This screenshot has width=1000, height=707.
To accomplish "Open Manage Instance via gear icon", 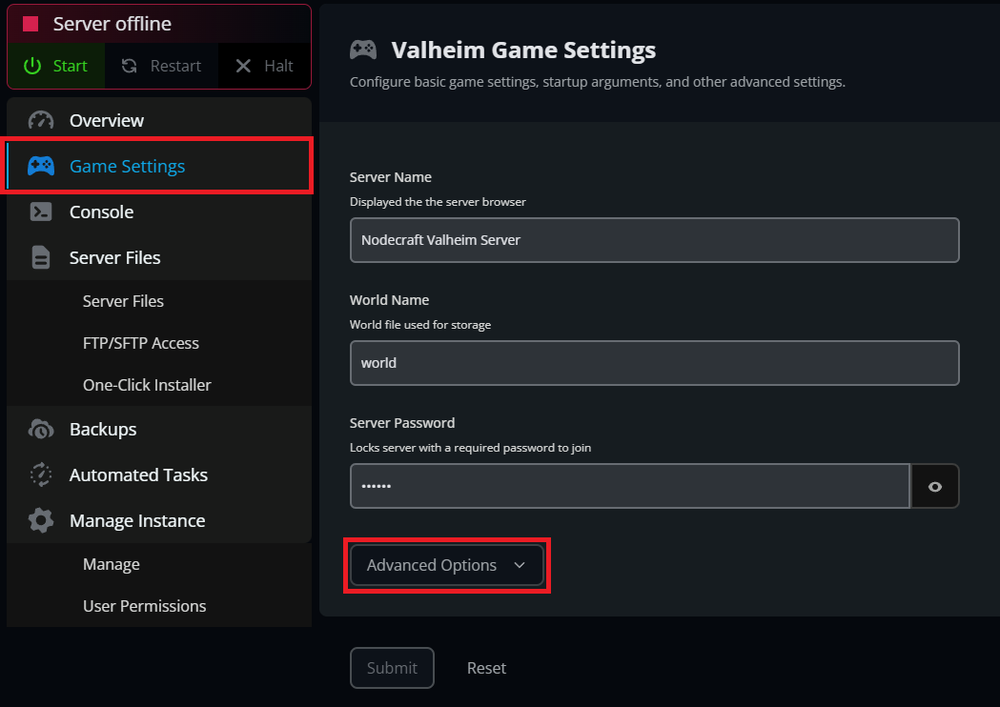I will coord(40,520).
